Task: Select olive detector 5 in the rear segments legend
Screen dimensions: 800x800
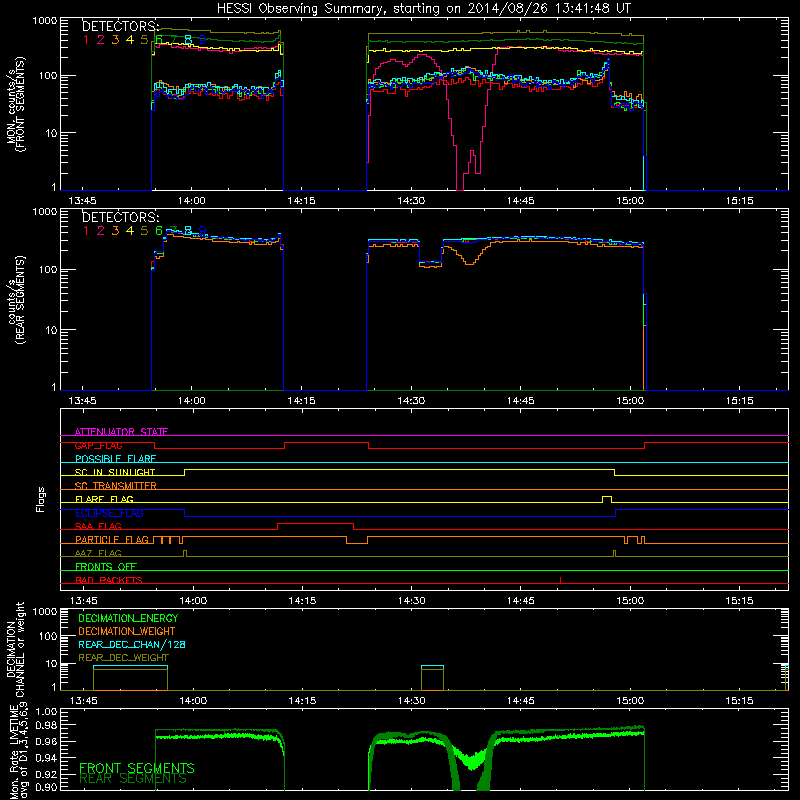Action: tap(144, 231)
